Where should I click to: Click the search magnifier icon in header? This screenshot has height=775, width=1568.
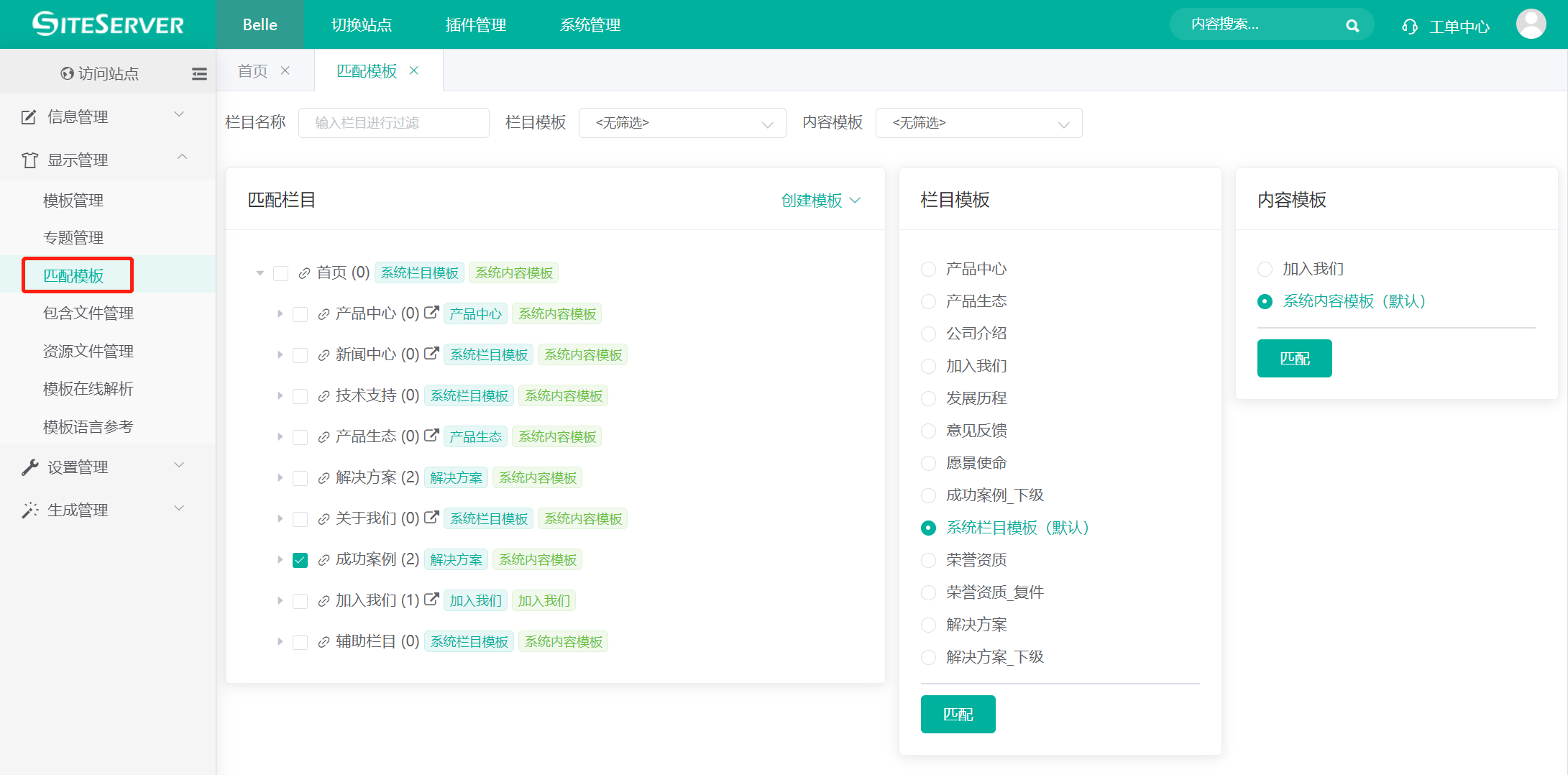point(1352,26)
